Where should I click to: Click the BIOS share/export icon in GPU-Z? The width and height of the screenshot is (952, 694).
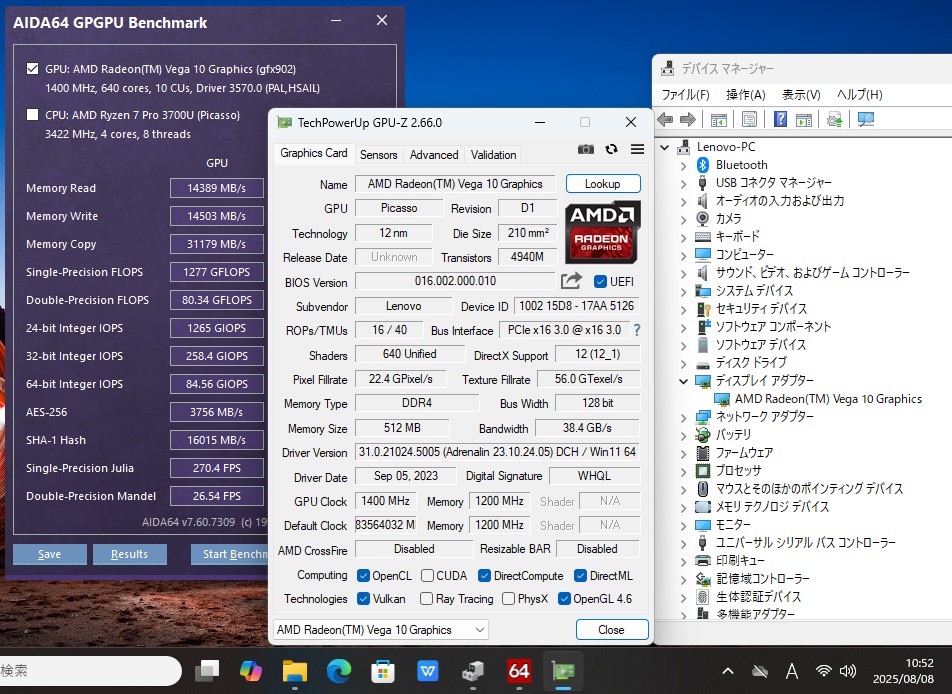(x=571, y=281)
